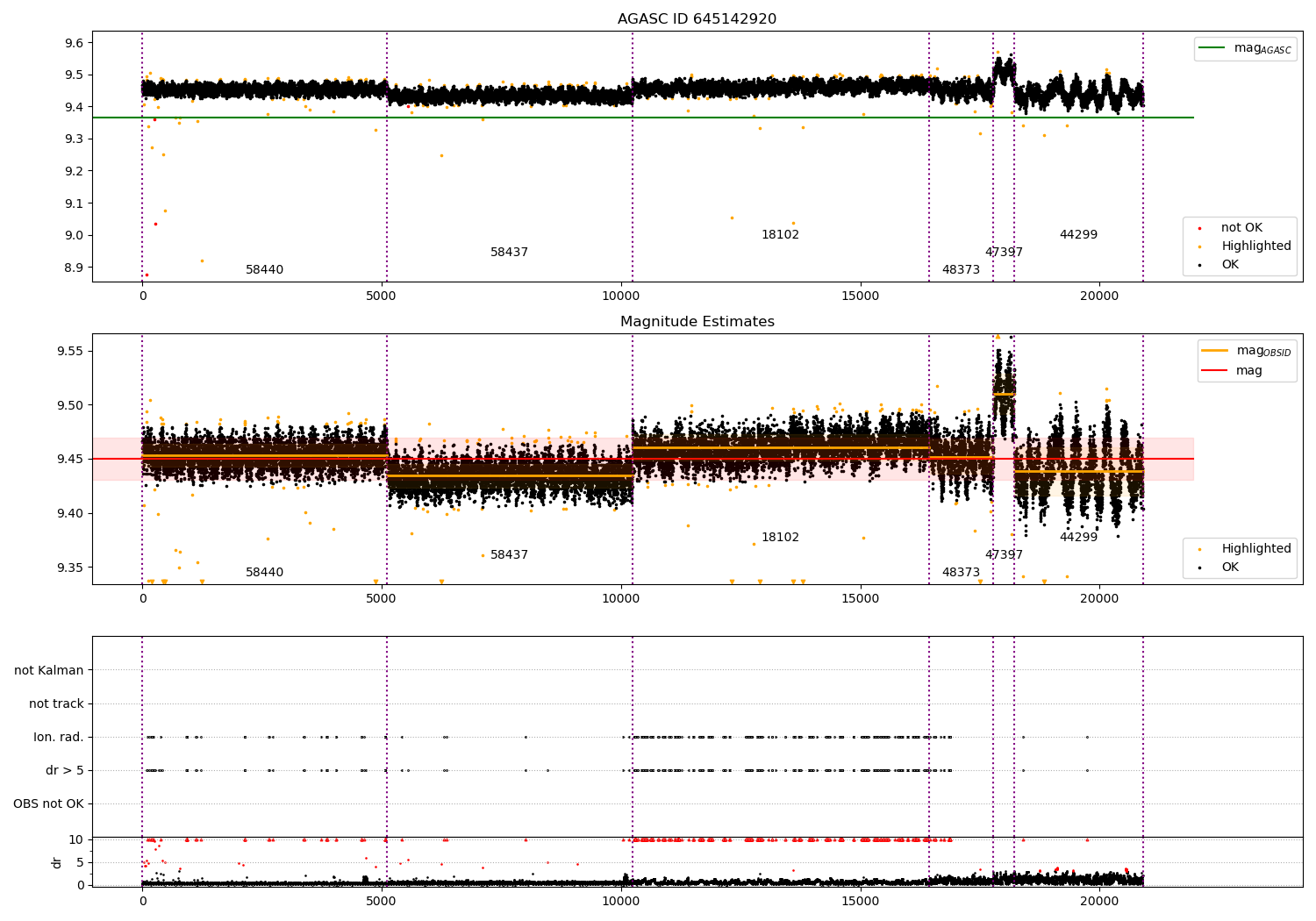Click the 'dr > 5' axis label
Screen dimensions: 1316x921
pos(65,771)
